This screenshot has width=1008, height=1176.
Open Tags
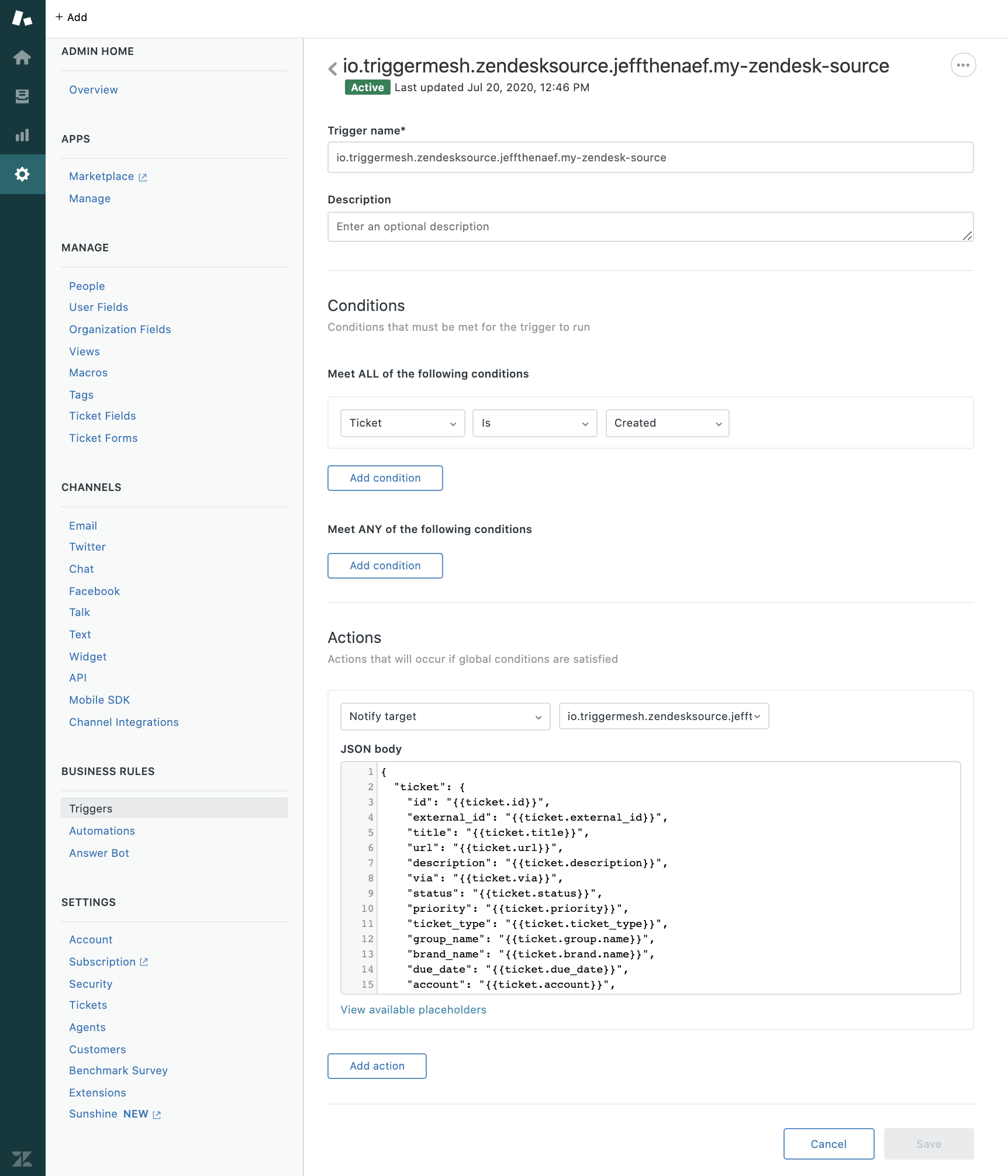(x=81, y=395)
